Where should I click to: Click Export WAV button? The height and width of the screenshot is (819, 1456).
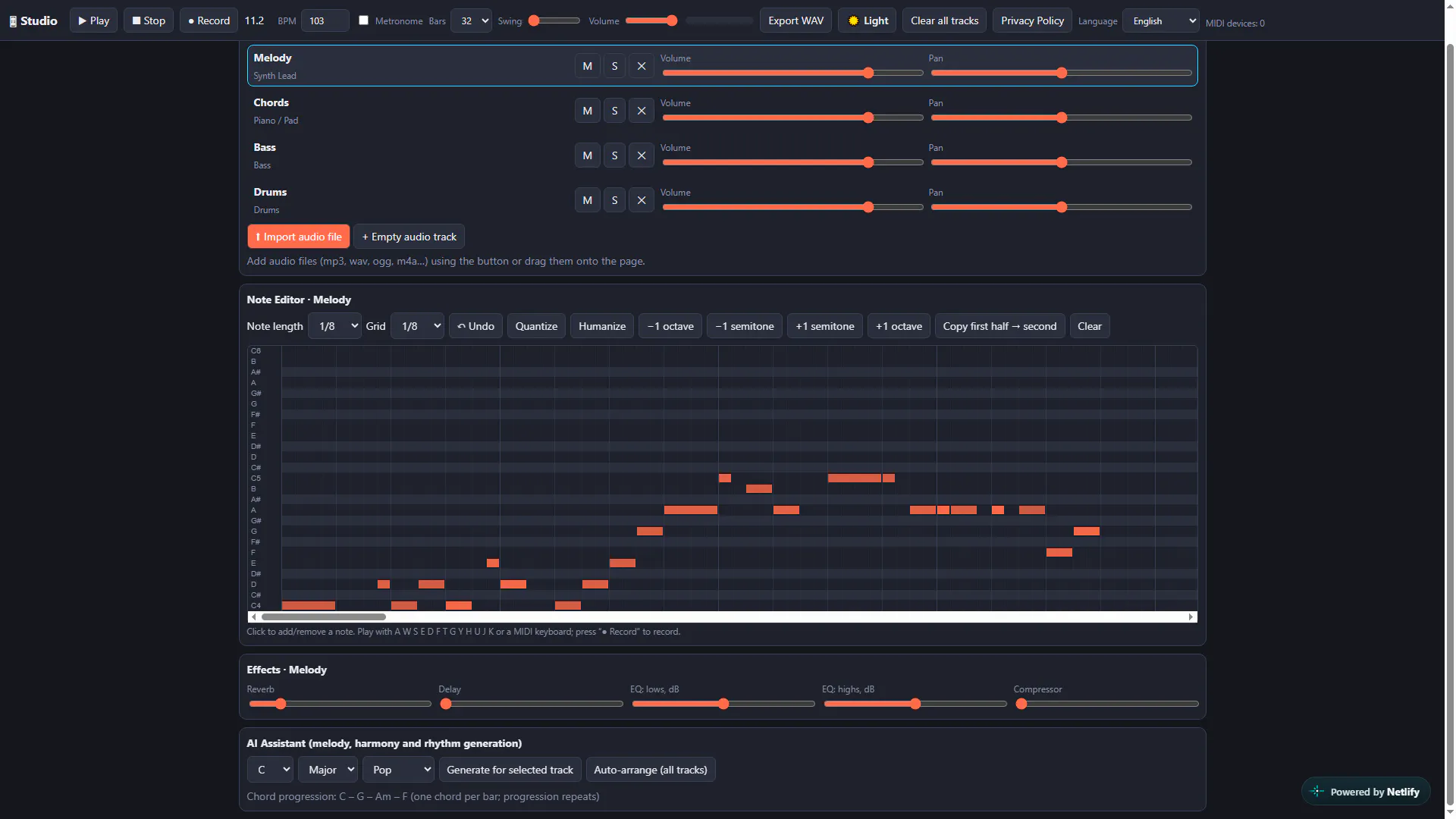[x=795, y=20]
